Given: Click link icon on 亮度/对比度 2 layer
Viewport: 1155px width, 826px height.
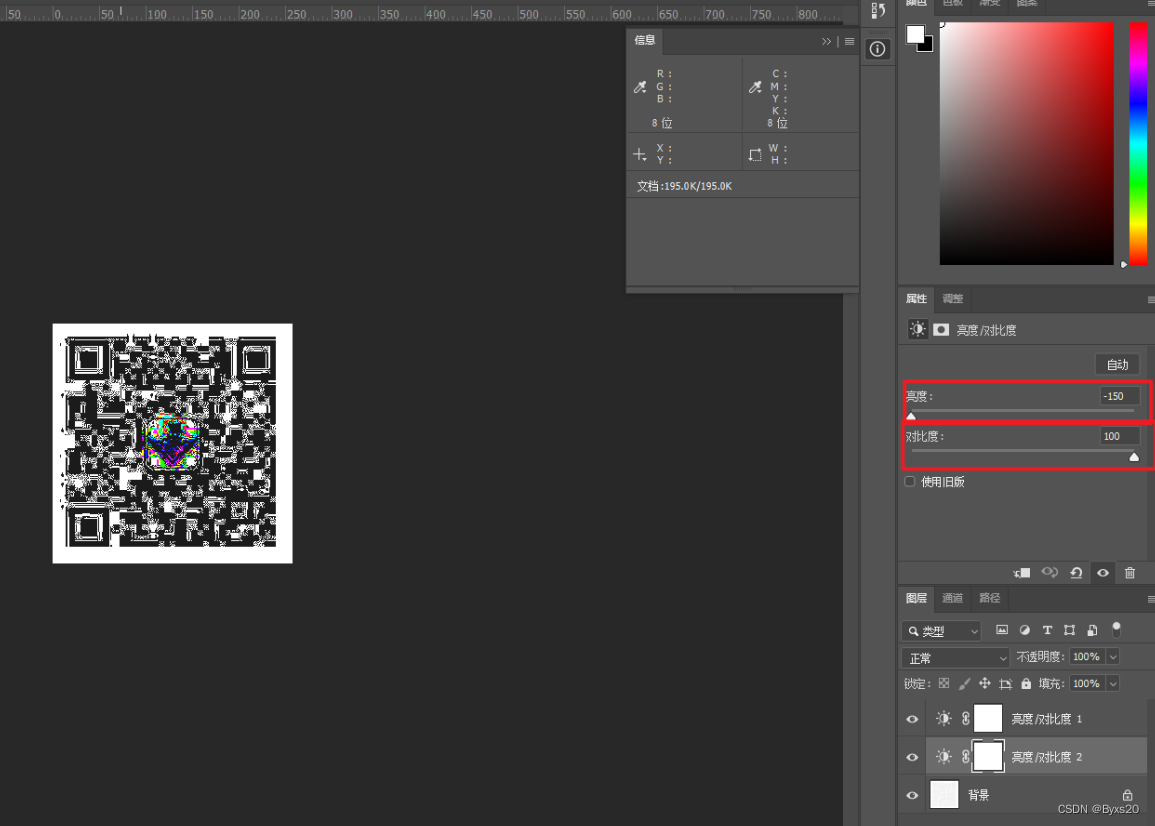Looking at the screenshot, I should point(966,757).
